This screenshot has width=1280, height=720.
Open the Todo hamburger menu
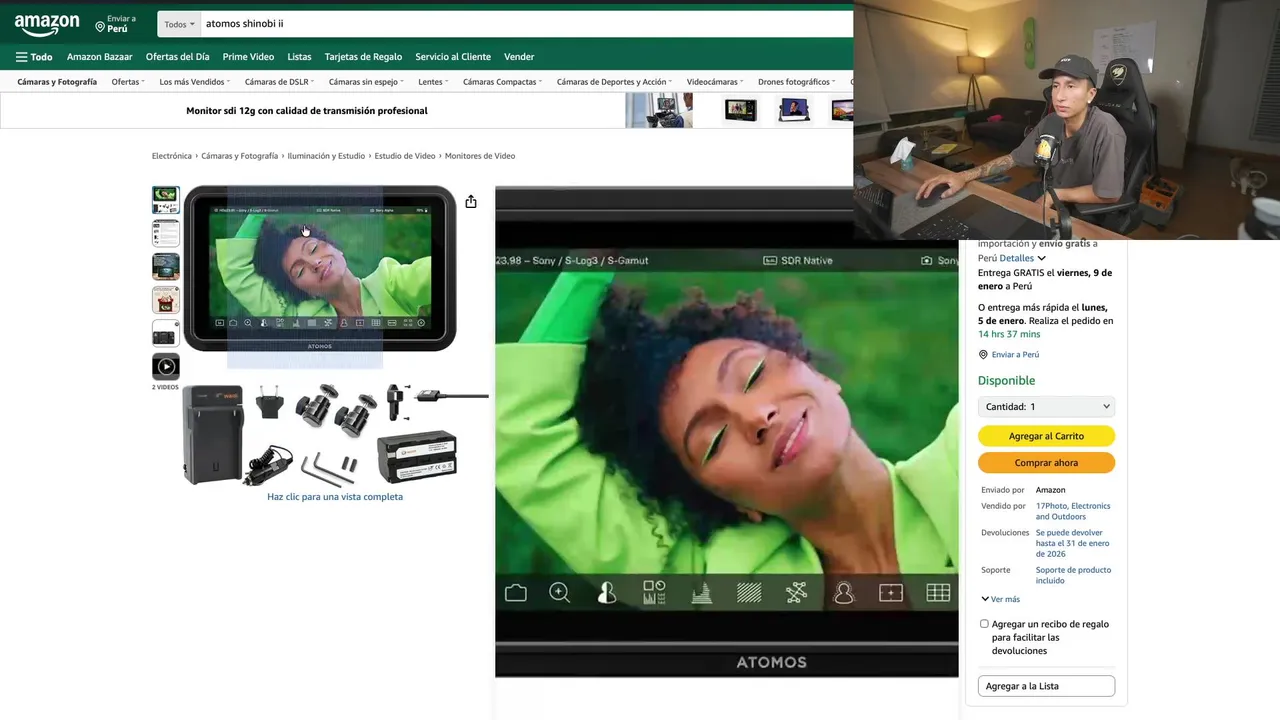pyautogui.click(x=34, y=57)
